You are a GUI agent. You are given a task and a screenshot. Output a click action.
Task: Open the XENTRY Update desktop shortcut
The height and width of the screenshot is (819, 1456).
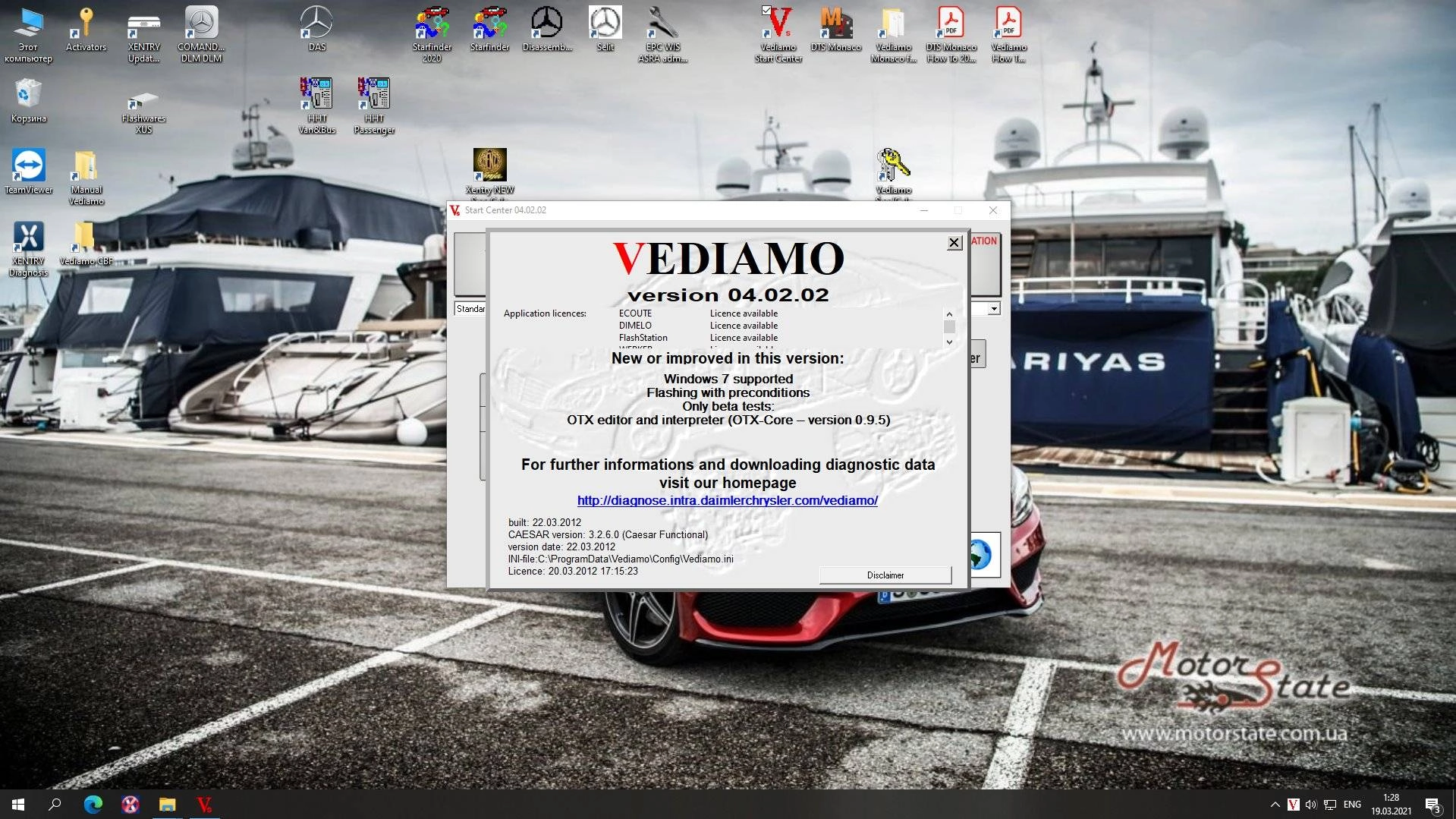143,34
